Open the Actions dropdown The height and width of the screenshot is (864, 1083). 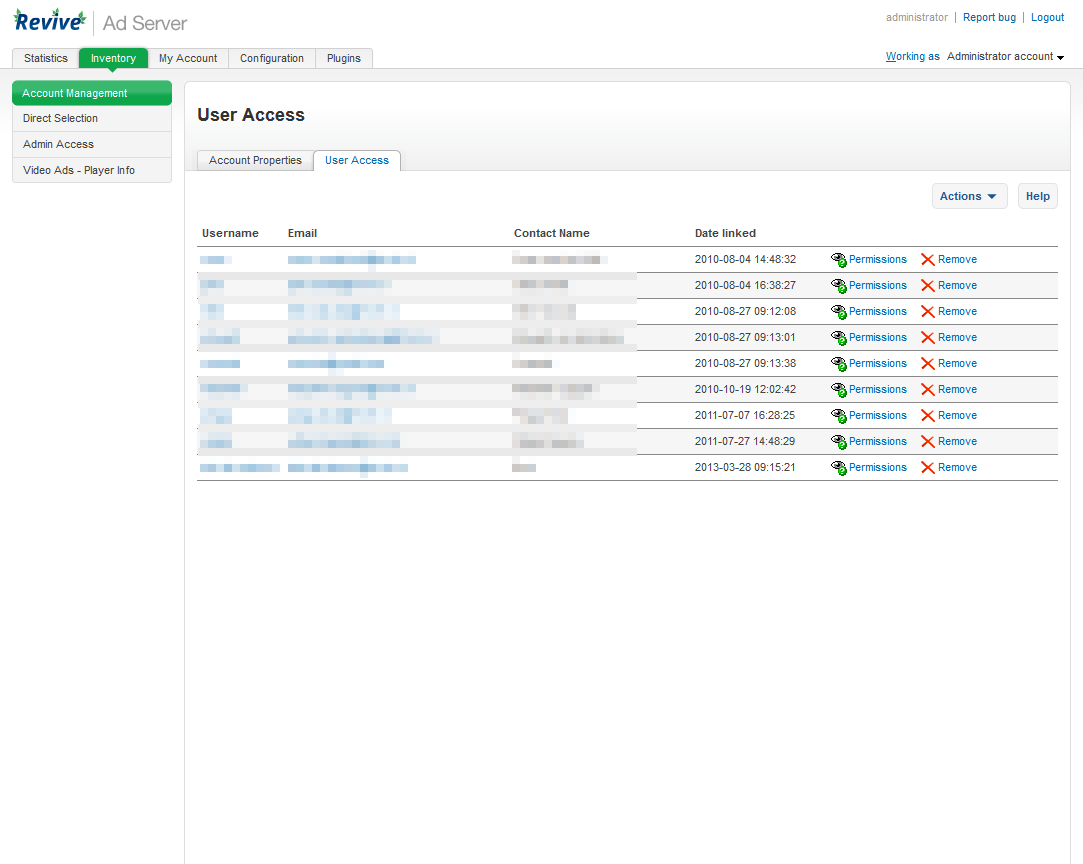point(967,196)
